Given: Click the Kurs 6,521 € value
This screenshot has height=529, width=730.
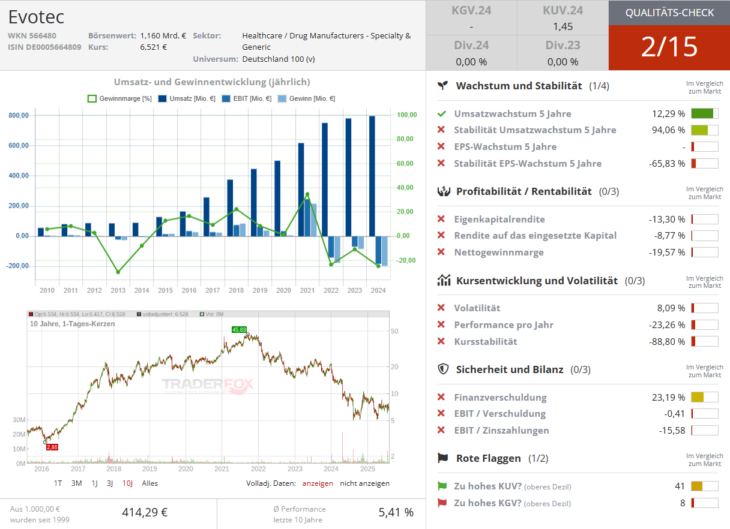Looking at the screenshot, I should pyautogui.click(x=153, y=47).
